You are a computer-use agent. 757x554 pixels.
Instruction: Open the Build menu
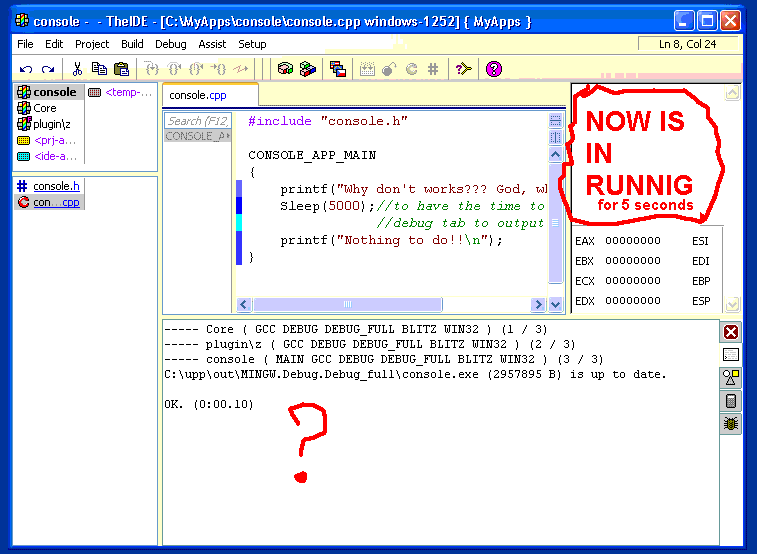tap(132, 44)
